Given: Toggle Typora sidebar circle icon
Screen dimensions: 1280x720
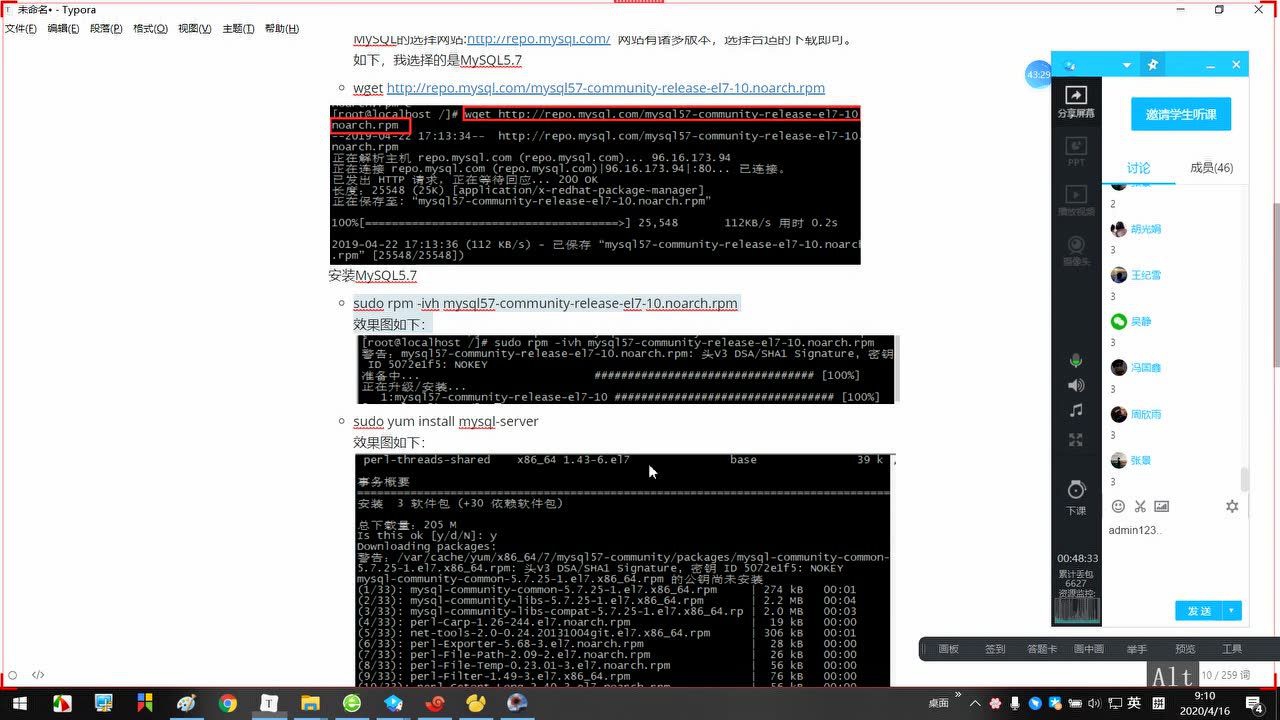Looking at the screenshot, I should coord(12,675).
